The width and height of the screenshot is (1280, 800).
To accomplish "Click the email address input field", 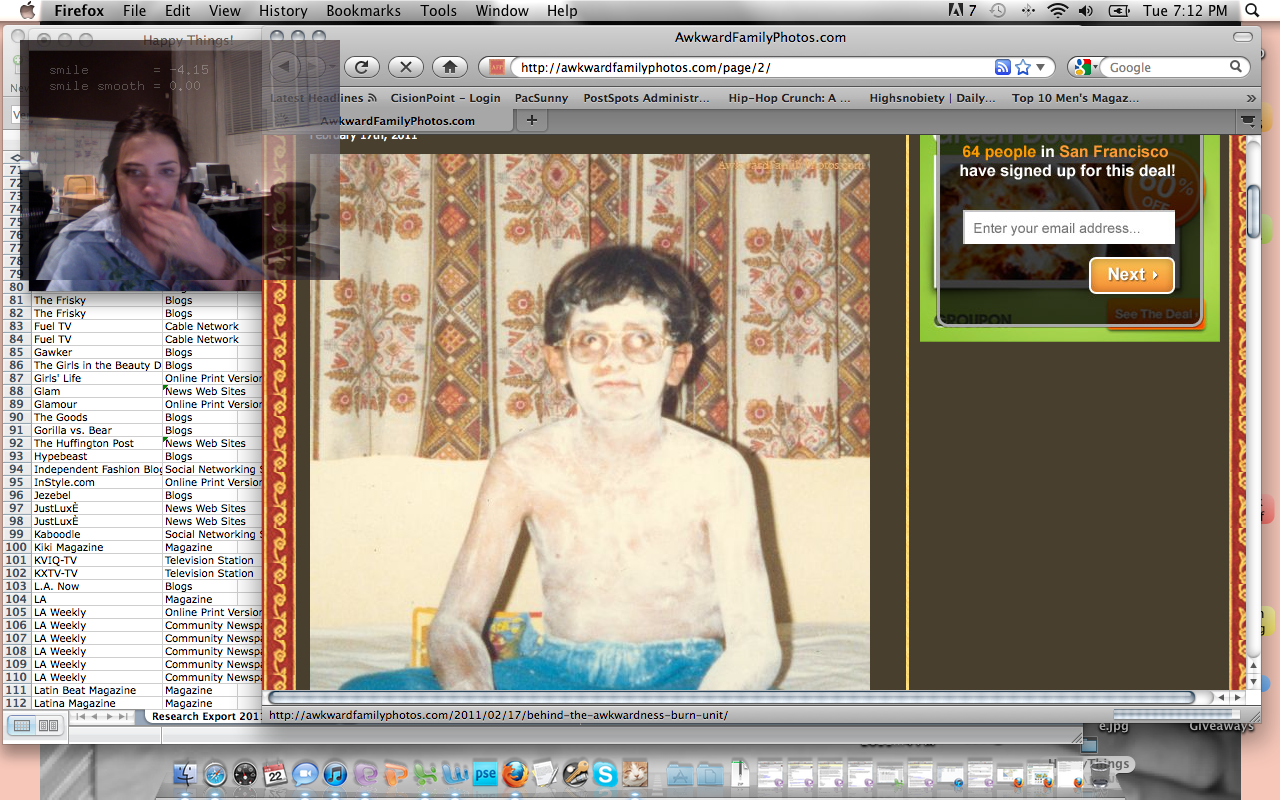I will [x=1068, y=228].
